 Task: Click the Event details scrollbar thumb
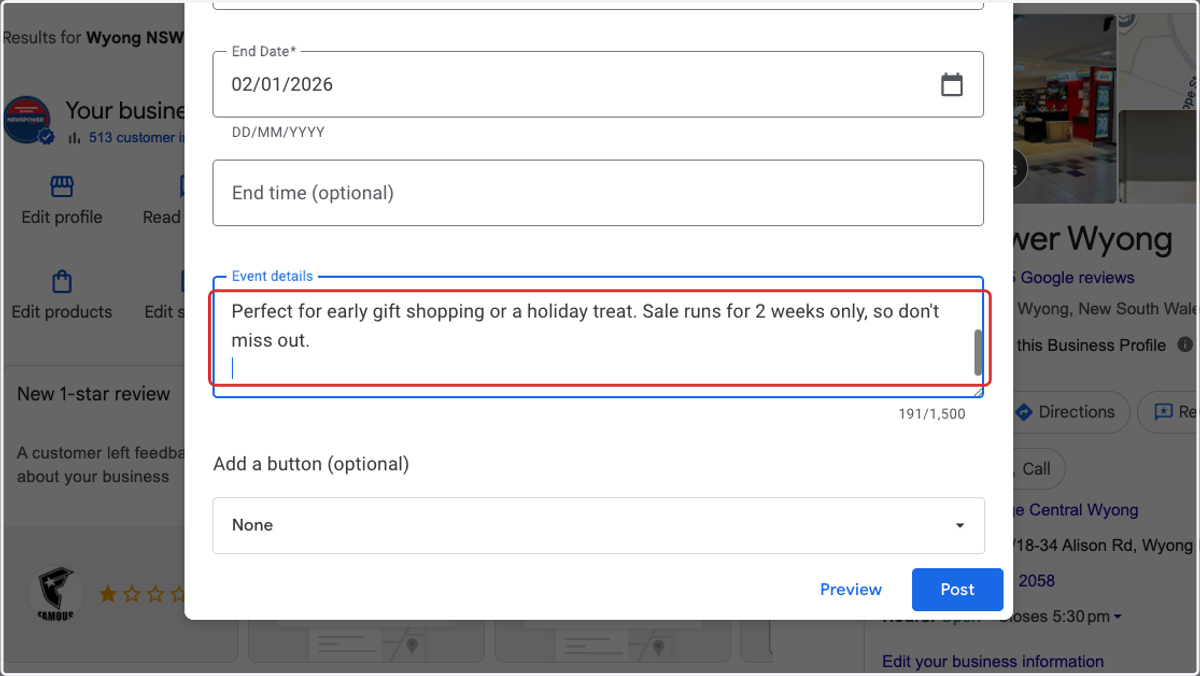(978, 353)
